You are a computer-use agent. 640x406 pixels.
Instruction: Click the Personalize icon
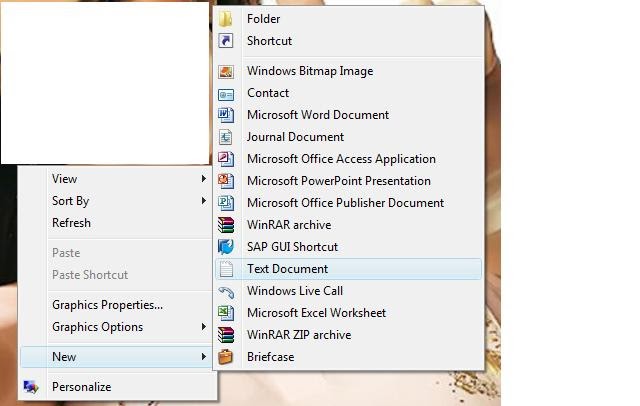[x=31, y=387]
